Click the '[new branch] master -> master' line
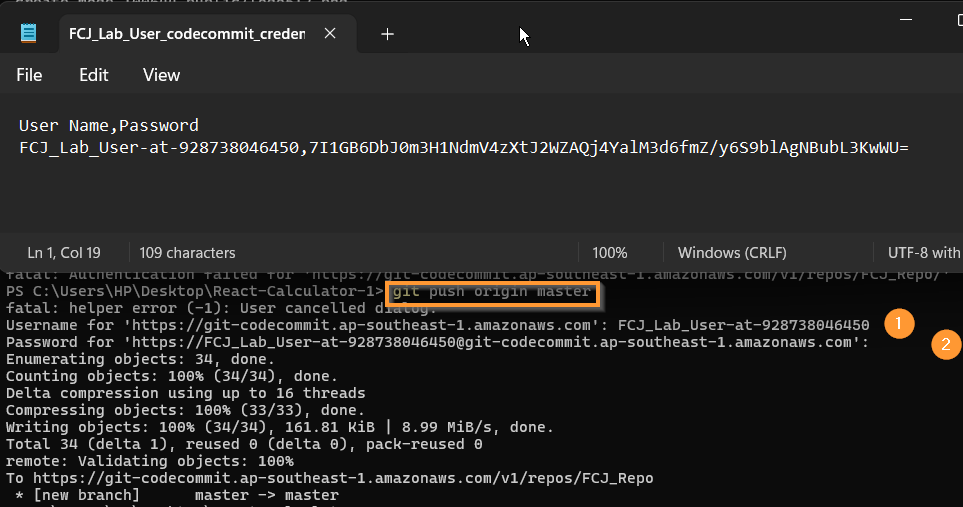The image size is (963, 507). click(176, 495)
